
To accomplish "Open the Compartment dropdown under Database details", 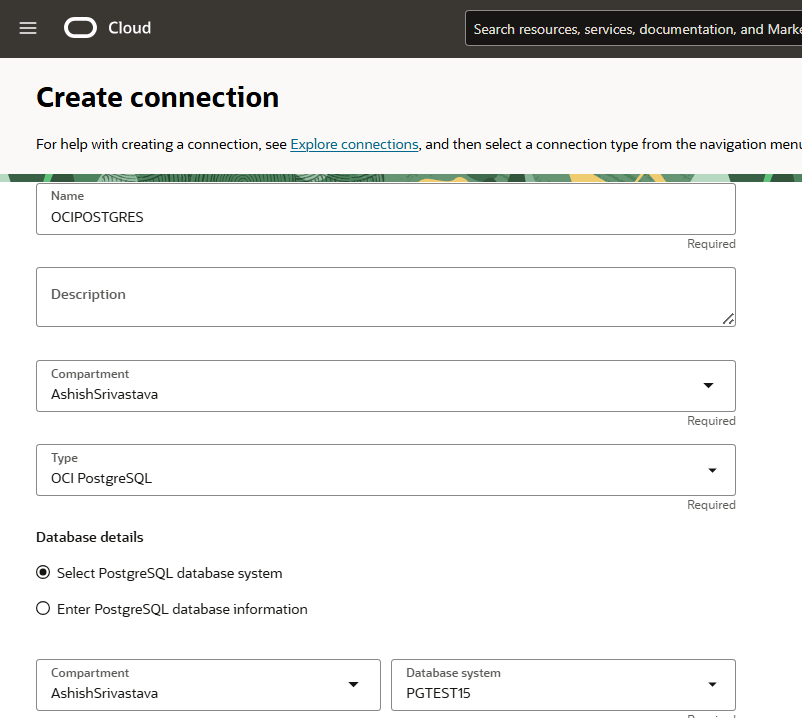I will pos(208,685).
